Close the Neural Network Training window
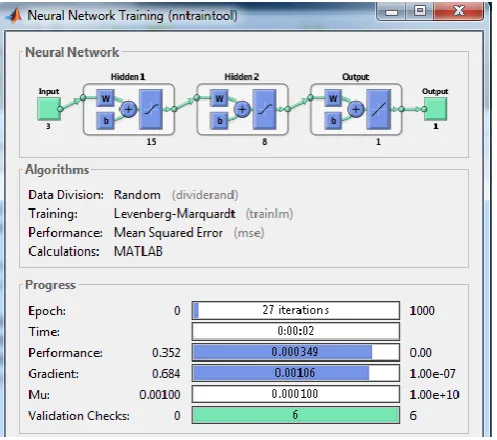This screenshot has width=497, height=440. point(459,11)
